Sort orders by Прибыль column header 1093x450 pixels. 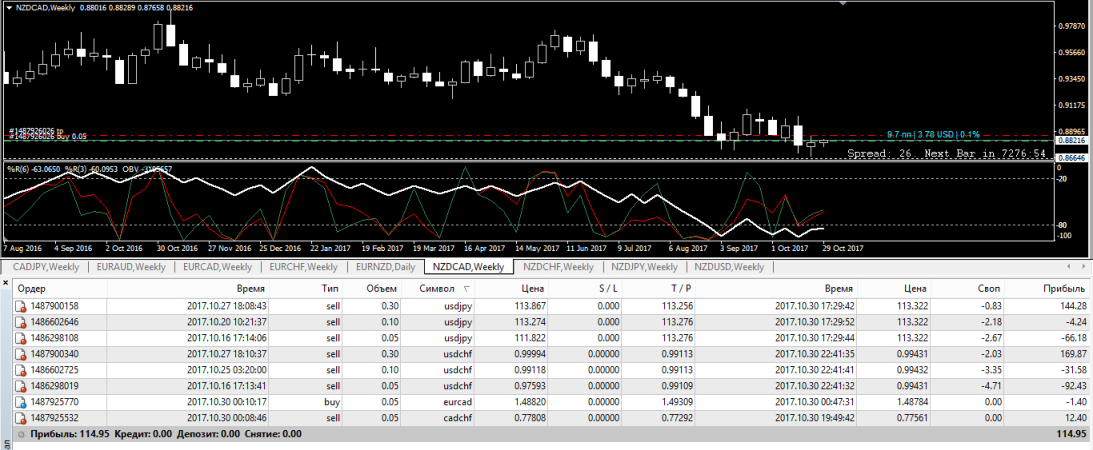click(x=1064, y=288)
